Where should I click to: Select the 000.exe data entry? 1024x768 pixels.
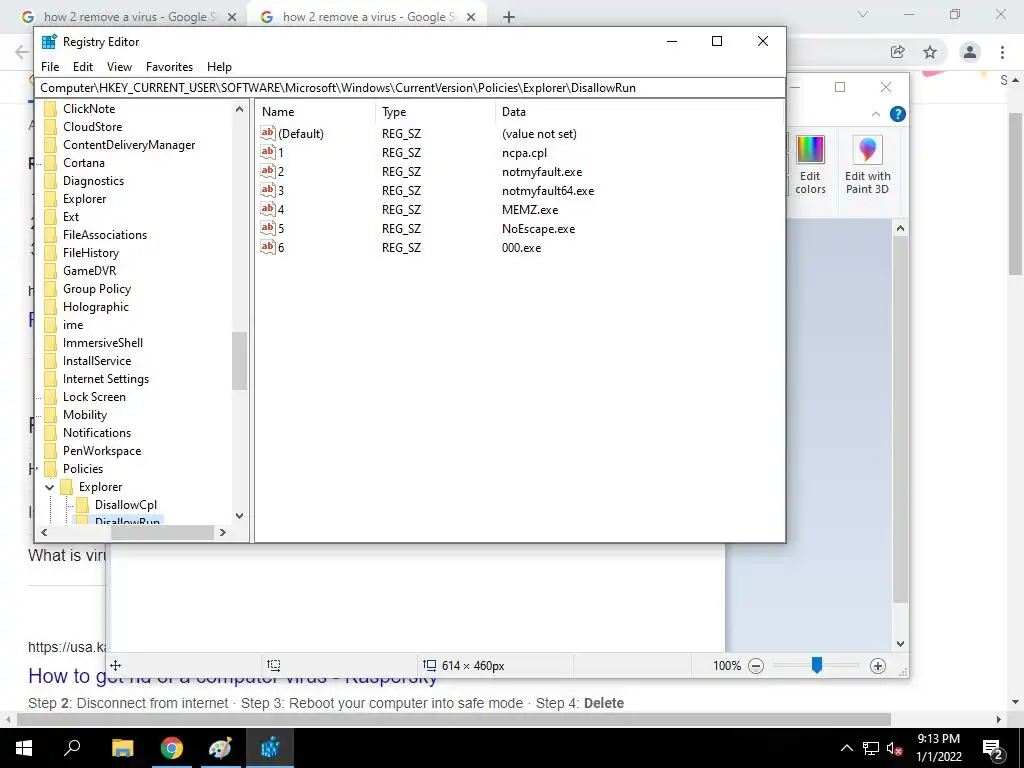pos(521,248)
